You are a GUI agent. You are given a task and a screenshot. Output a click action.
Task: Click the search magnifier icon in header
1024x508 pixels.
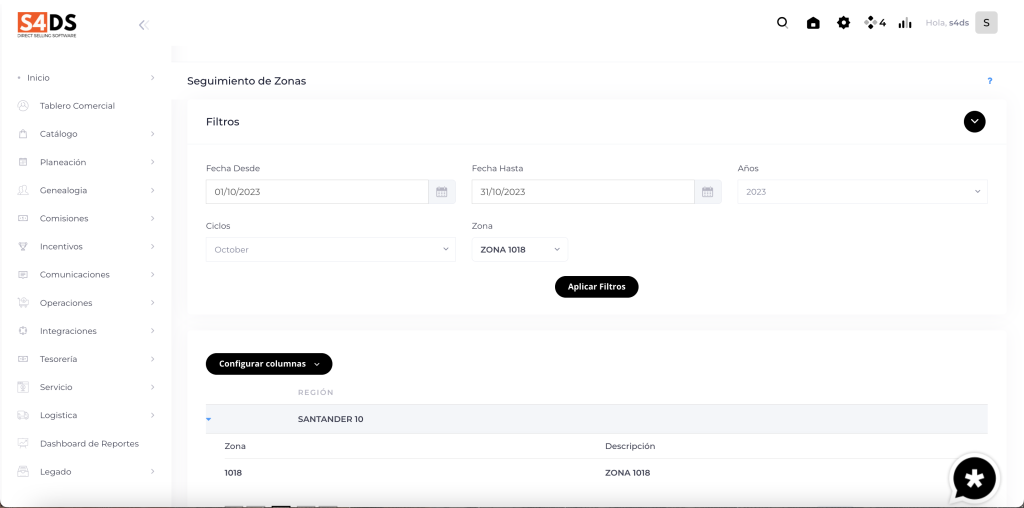click(x=782, y=23)
